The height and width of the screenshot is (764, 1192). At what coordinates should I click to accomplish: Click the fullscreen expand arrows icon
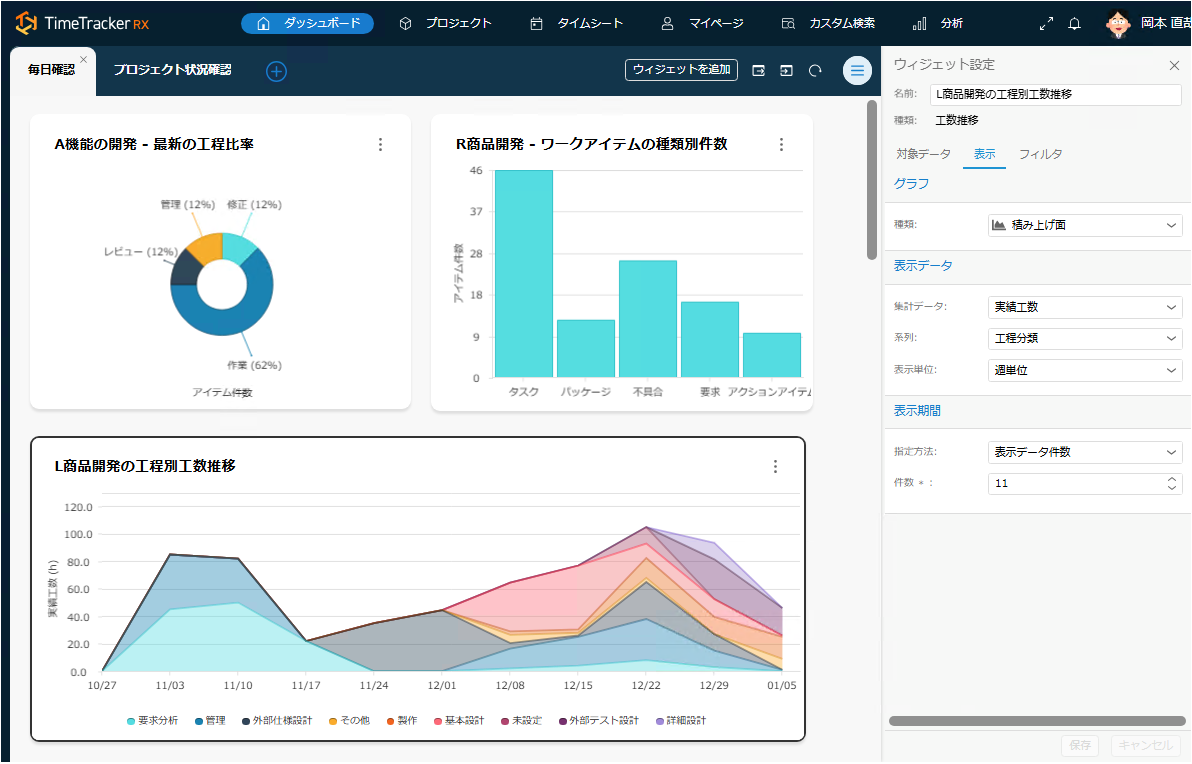pos(1046,23)
